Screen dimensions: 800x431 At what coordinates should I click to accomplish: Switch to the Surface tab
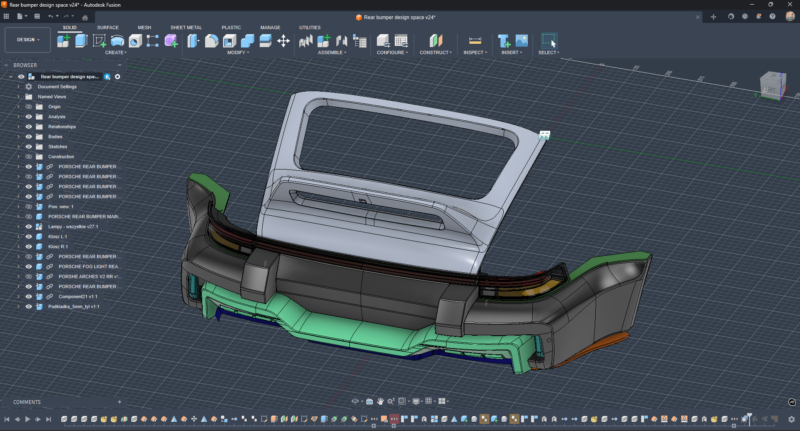[x=108, y=27]
